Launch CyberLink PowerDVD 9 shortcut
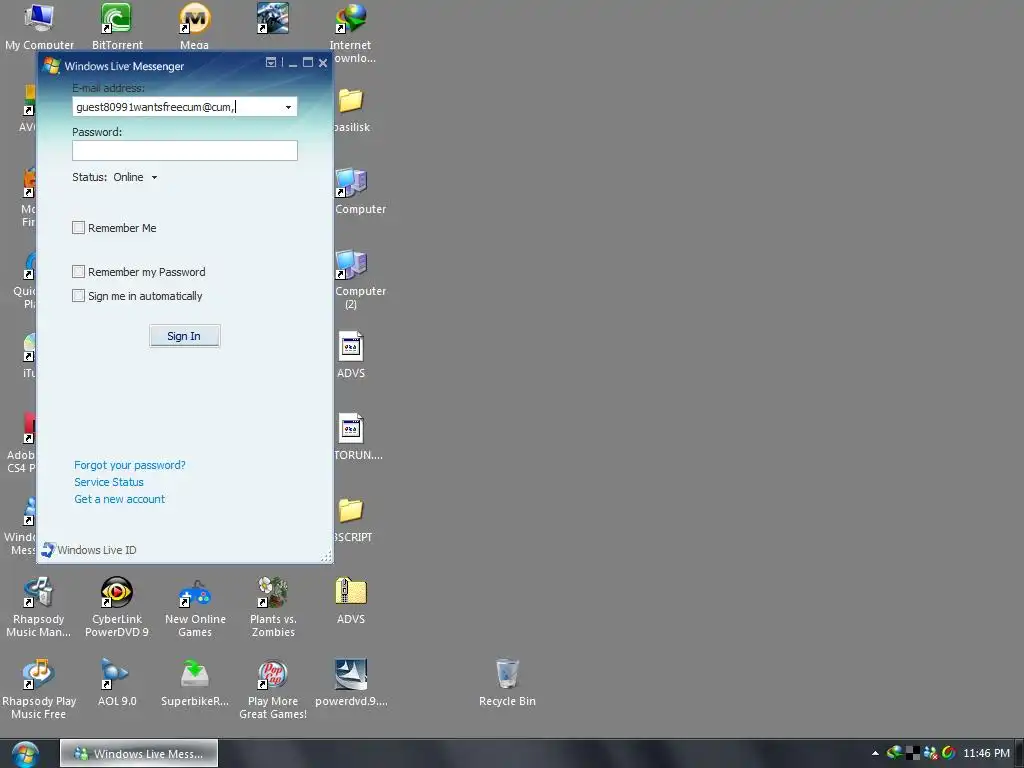 tap(117, 607)
